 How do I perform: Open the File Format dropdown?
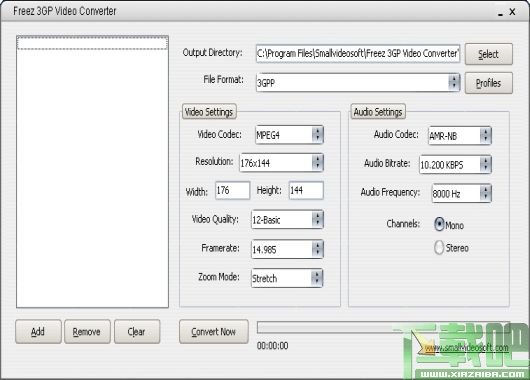click(x=358, y=82)
